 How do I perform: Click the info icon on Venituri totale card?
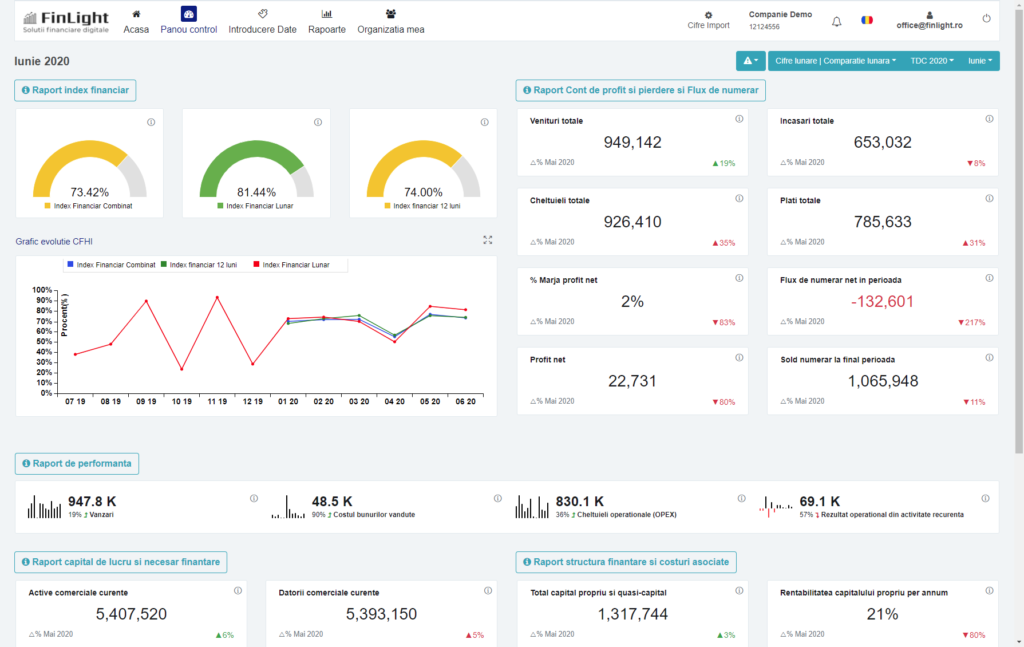coord(738,117)
